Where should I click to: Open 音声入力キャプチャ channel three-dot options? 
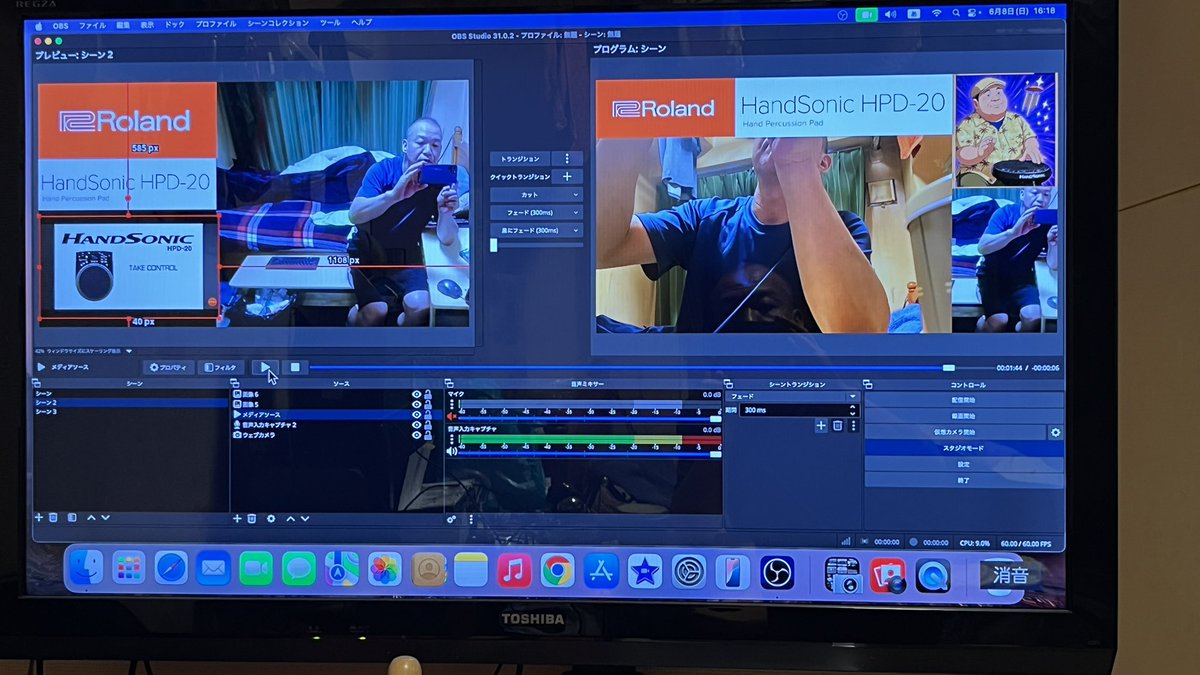452,439
